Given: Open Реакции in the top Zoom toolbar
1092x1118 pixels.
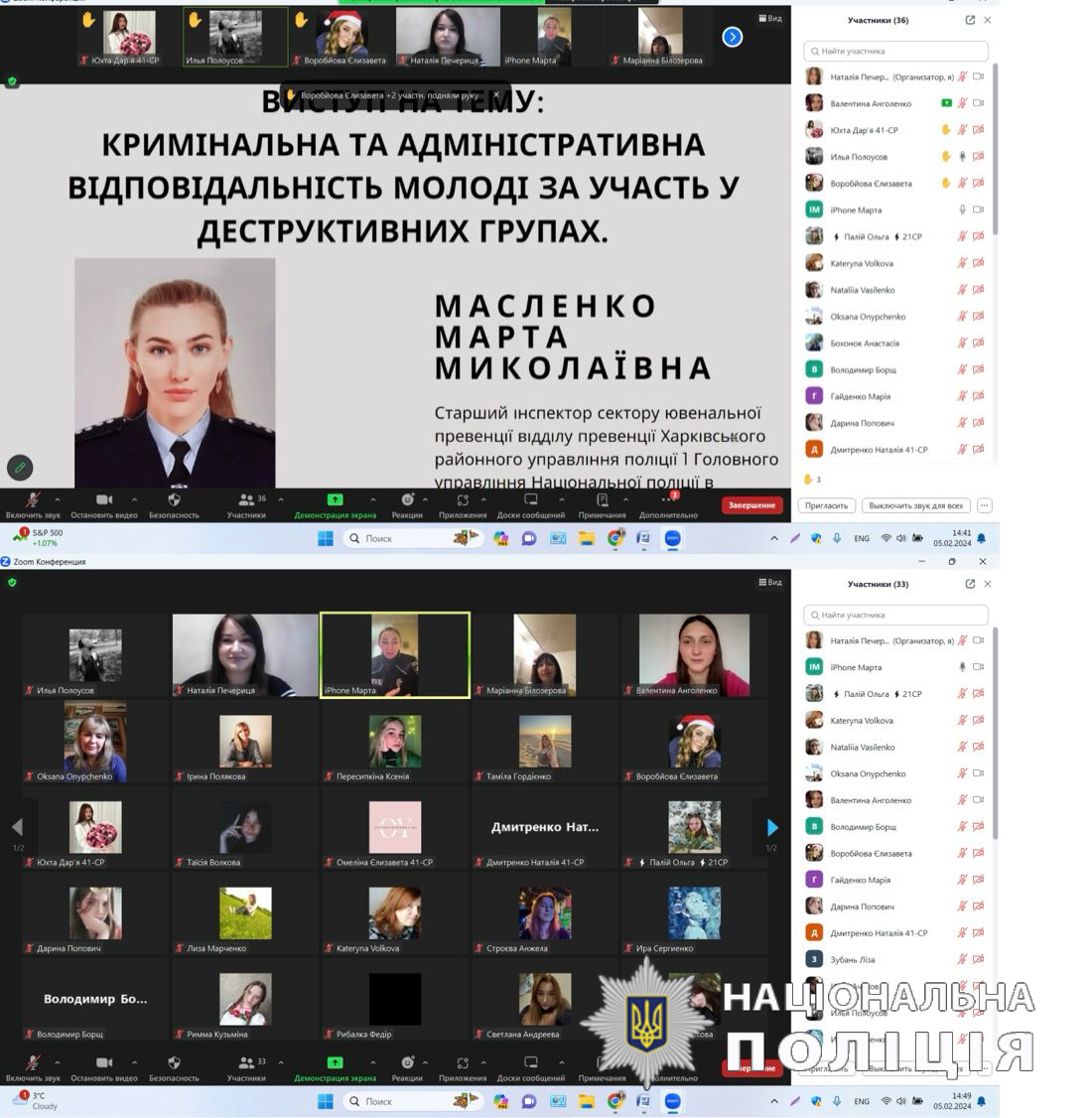Looking at the screenshot, I should pos(407,504).
